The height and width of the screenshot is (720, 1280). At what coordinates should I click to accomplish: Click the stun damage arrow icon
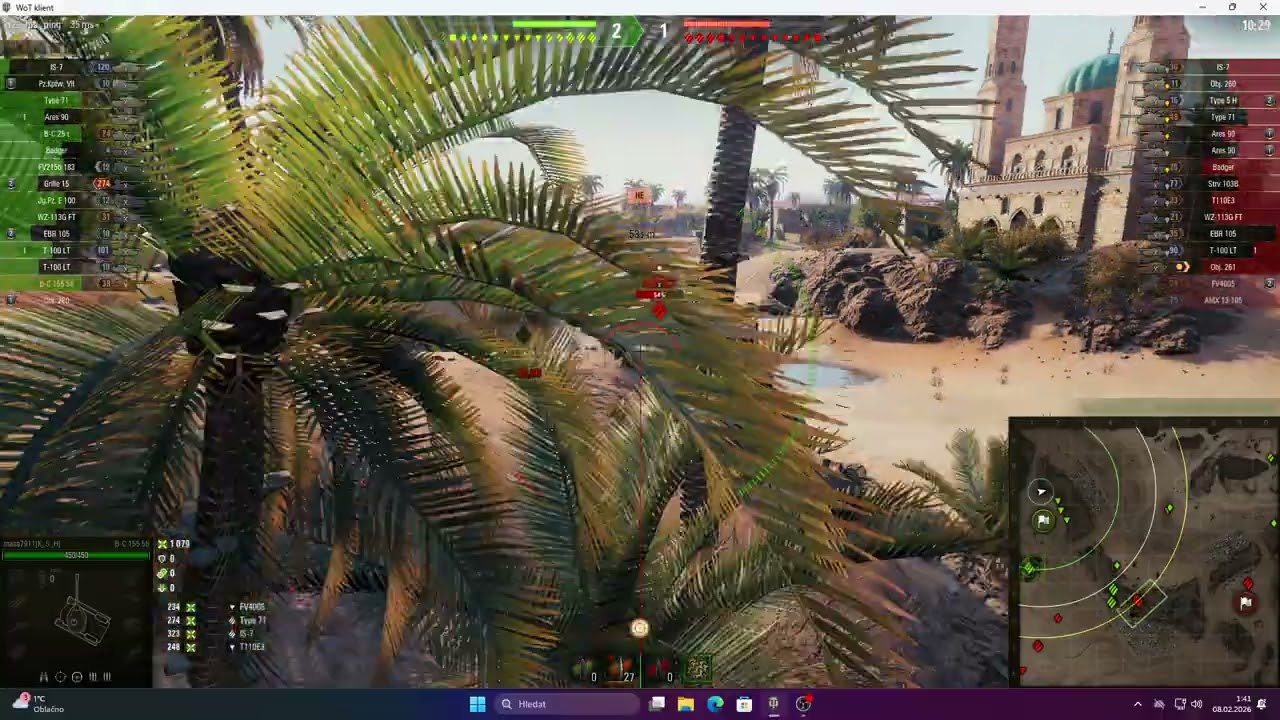162,587
